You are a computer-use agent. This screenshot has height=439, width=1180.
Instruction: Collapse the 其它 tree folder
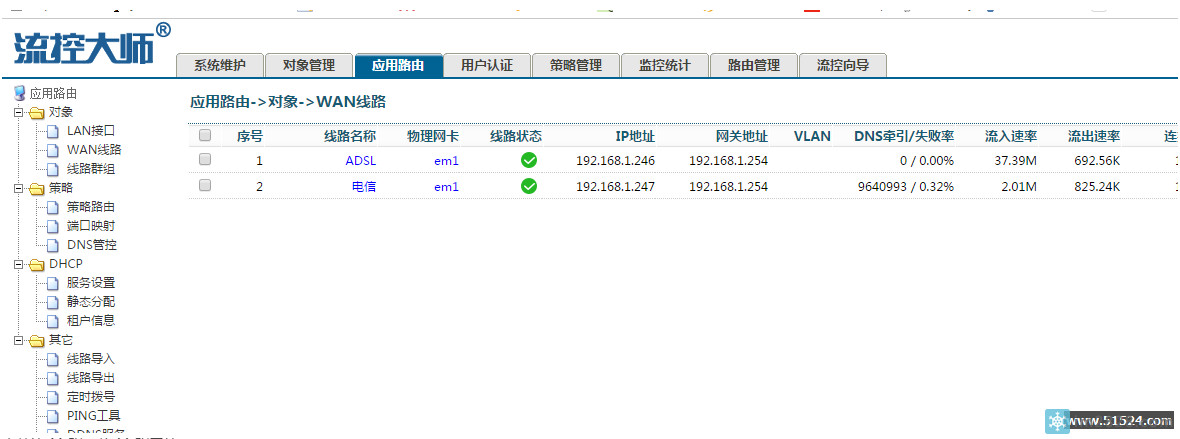point(19,340)
